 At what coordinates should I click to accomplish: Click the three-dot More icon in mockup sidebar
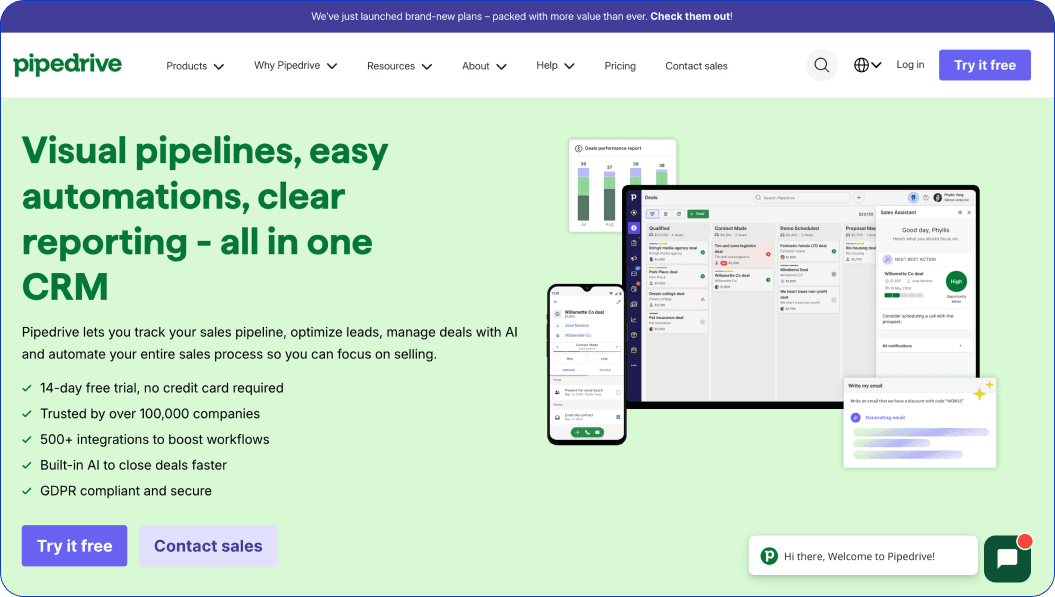pyautogui.click(x=634, y=365)
